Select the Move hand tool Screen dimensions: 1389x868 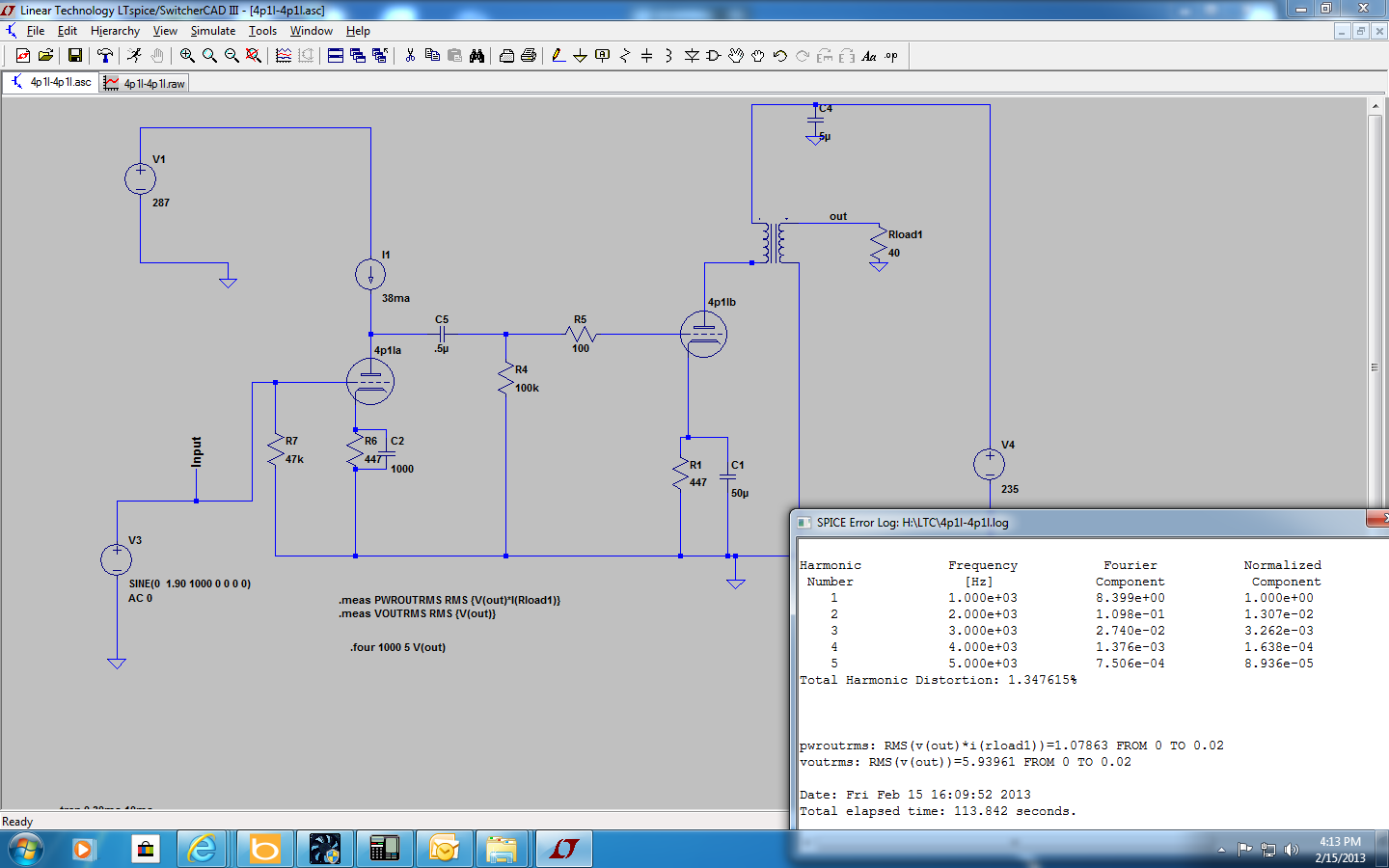pos(736,56)
